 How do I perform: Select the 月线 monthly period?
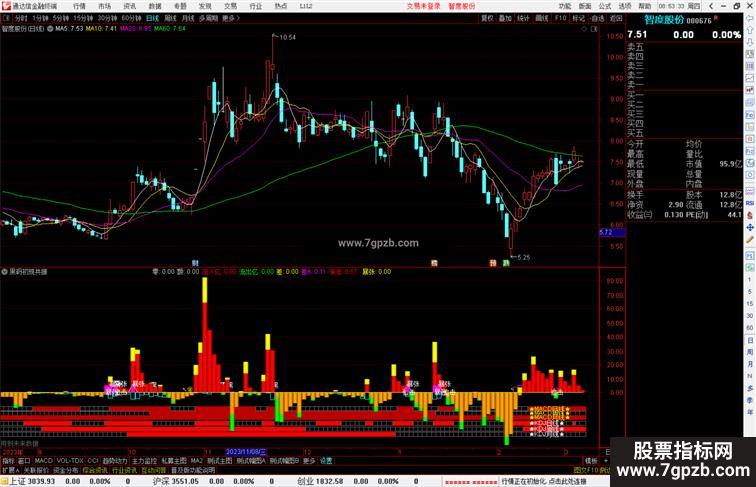point(188,18)
